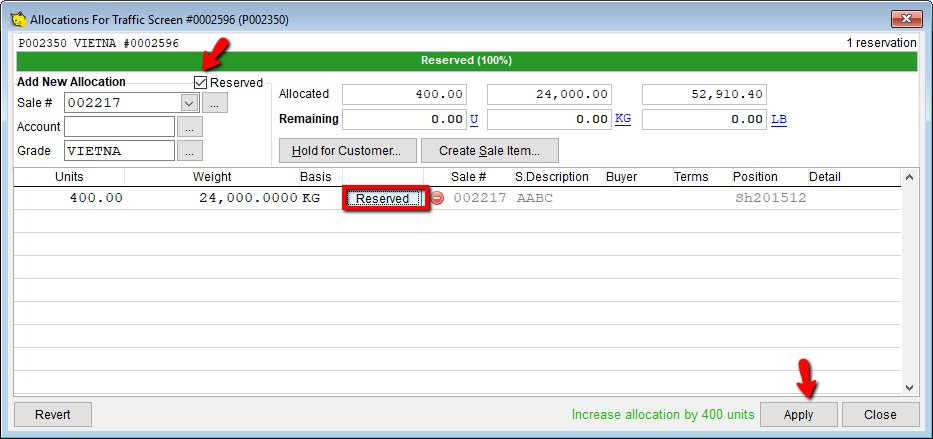Click the Hold for Customer button
The height and width of the screenshot is (439, 933).
(x=349, y=150)
